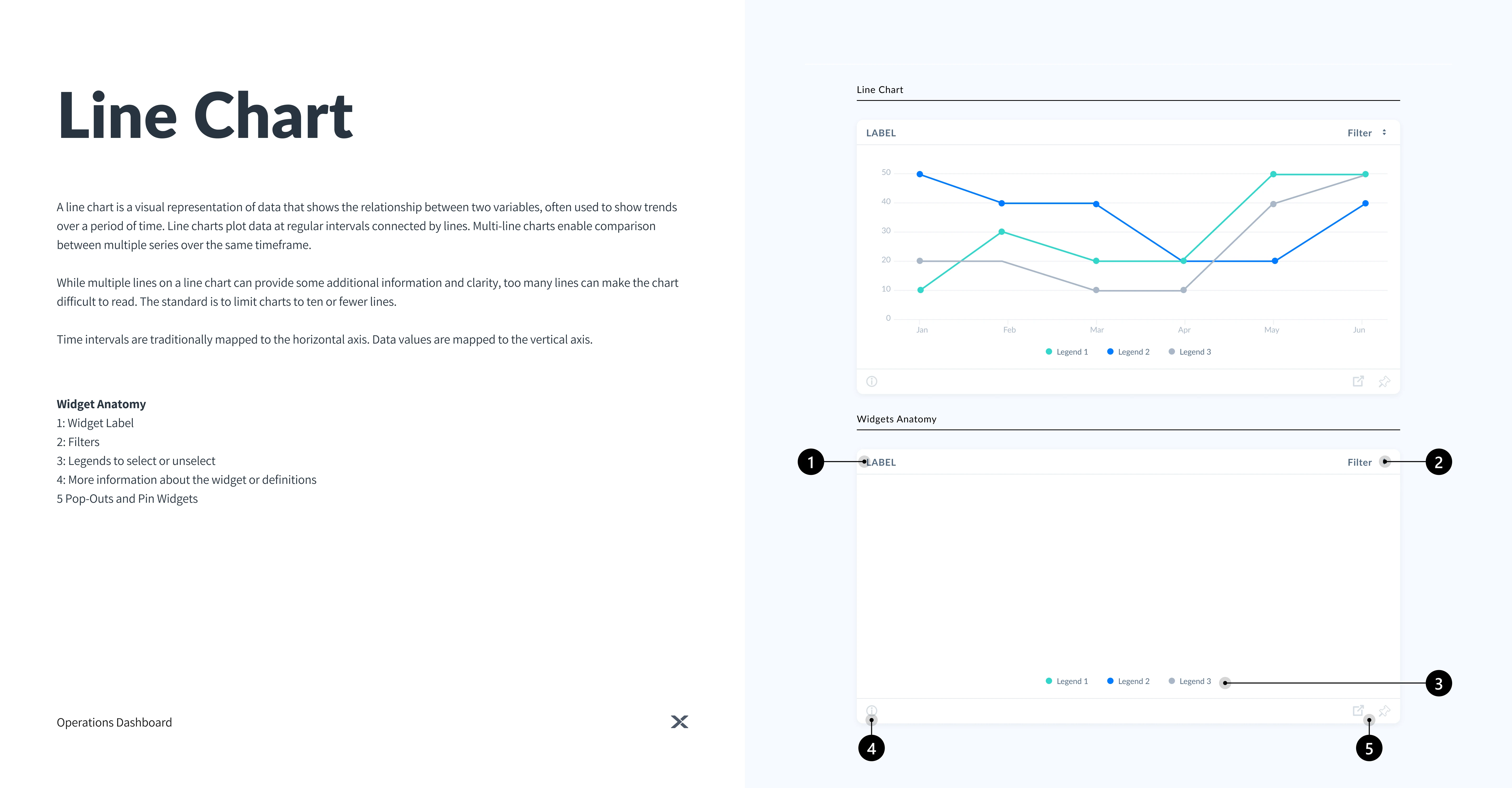The image size is (1512, 788).
Task: Toggle Legend 2 in the anatomy widget
Action: [x=1128, y=681]
